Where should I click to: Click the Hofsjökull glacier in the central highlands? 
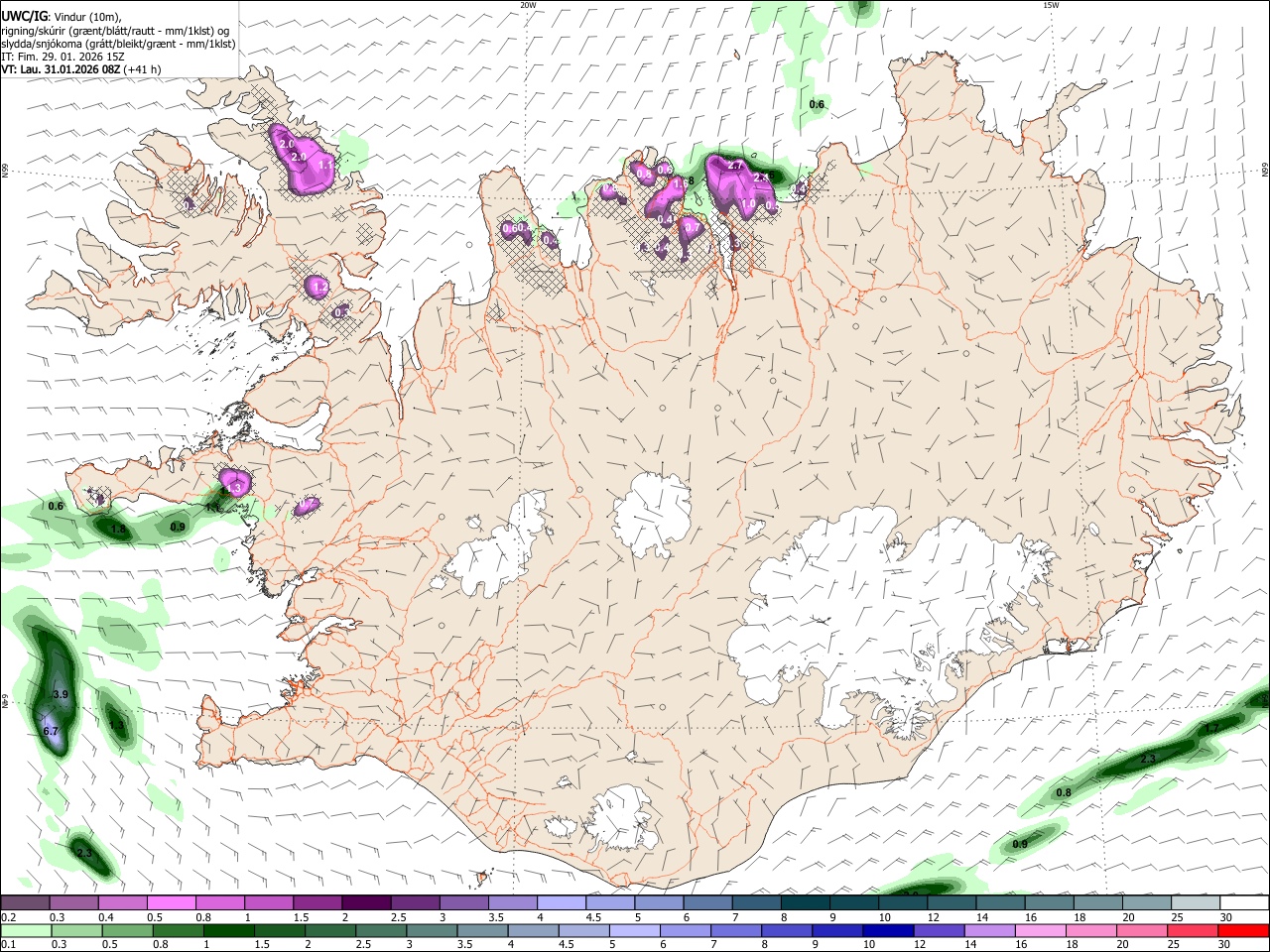652,516
